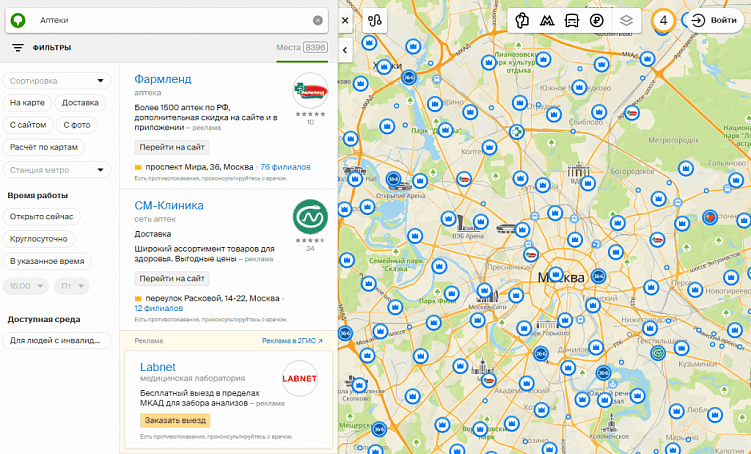Enable the С фото filter
This screenshot has width=751, height=454.
(77, 125)
